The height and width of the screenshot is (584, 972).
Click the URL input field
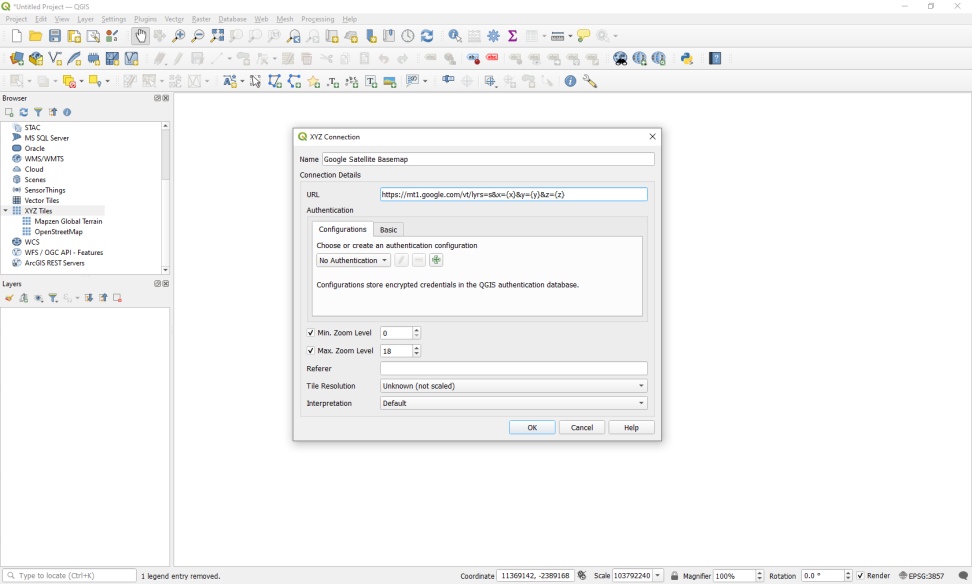(514, 195)
